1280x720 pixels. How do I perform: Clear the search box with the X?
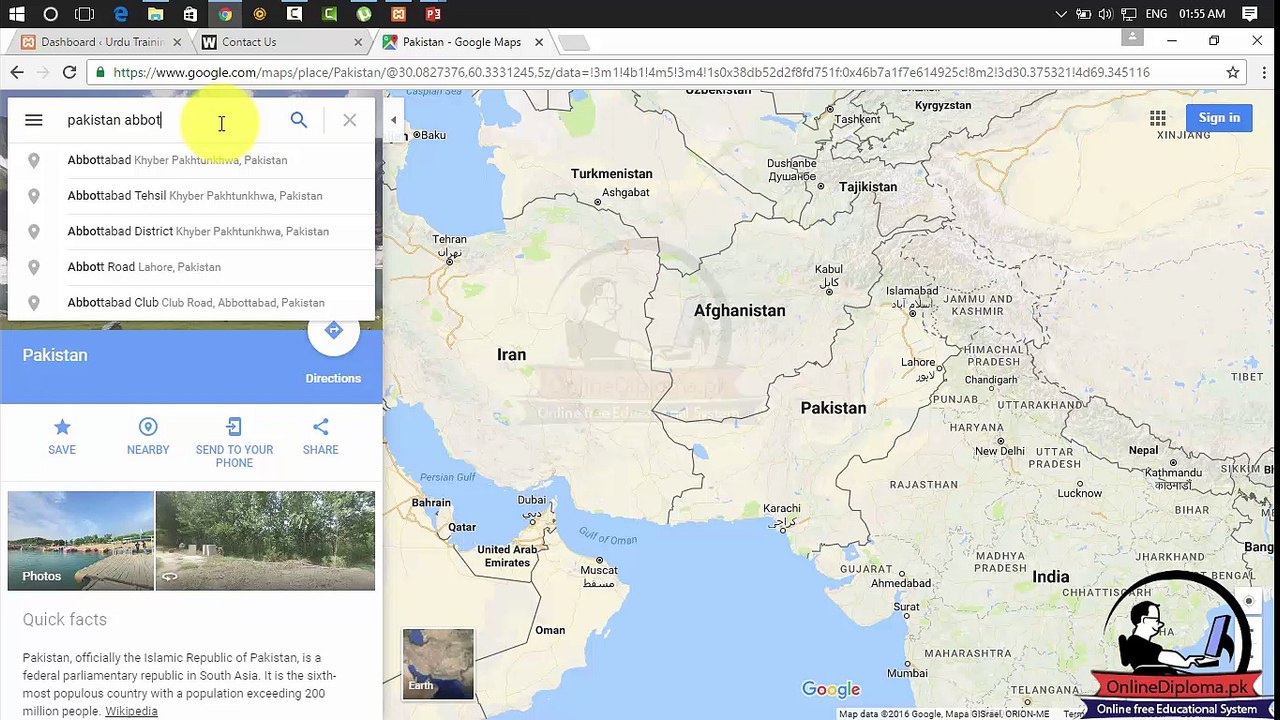349,120
